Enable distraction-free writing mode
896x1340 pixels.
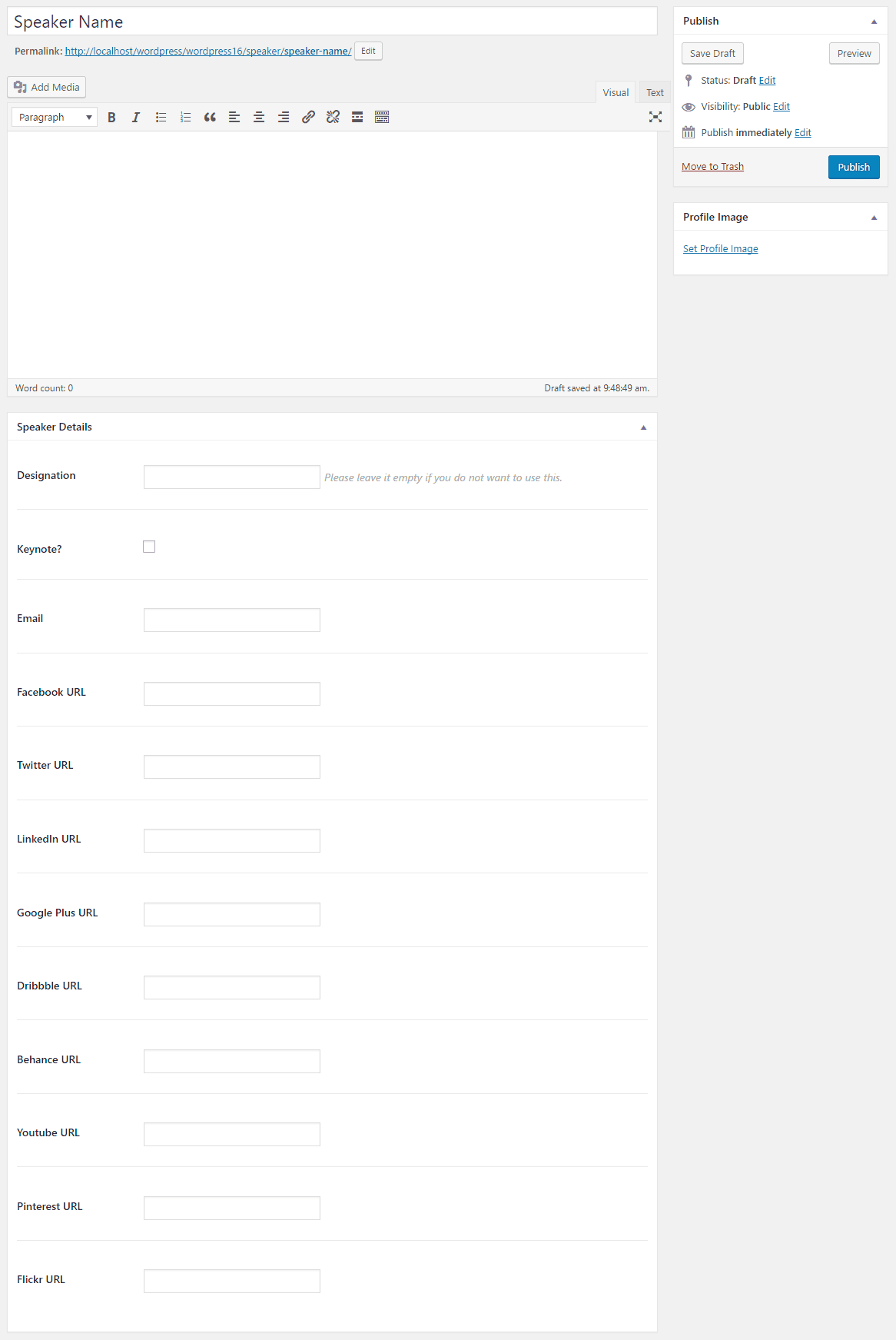tap(655, 118)
